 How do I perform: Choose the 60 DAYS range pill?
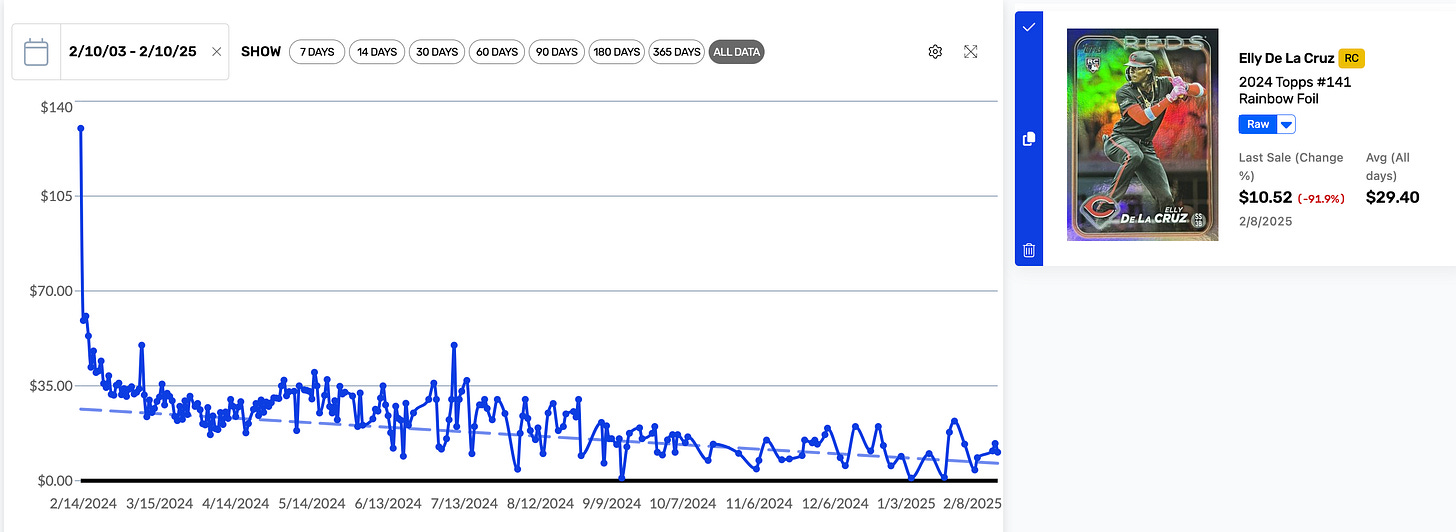point(497,52)
